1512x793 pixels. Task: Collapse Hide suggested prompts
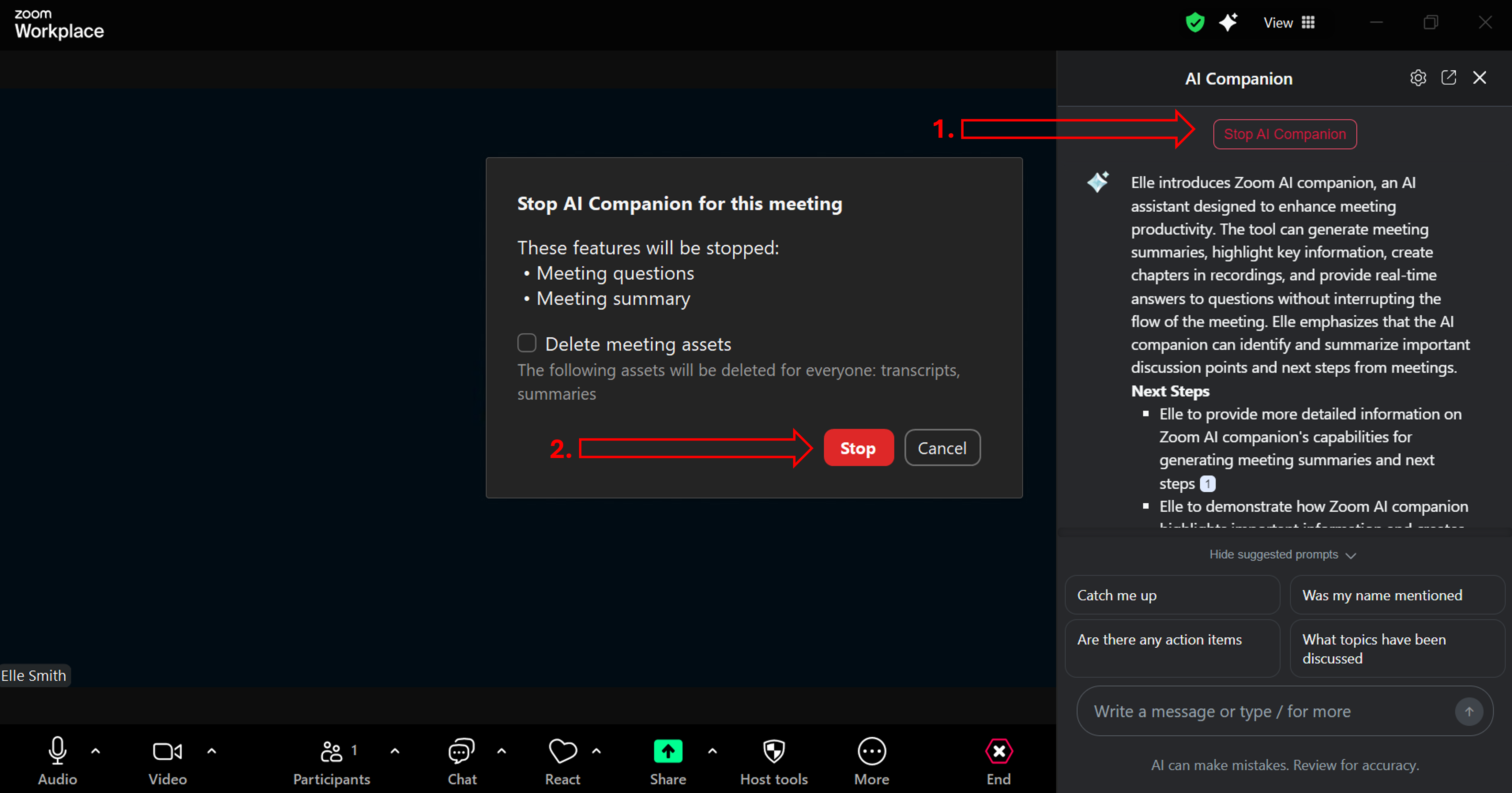click(x=1282, y=555)
